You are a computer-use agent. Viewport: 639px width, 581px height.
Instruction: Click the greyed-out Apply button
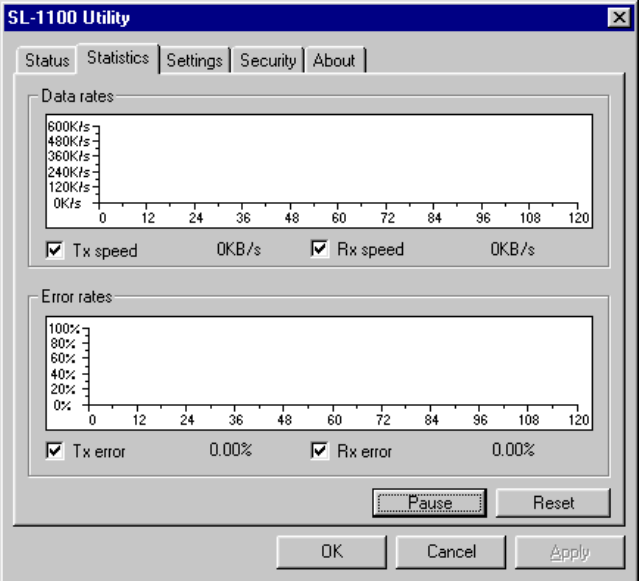pyautogui.click(x=570, y=552)
